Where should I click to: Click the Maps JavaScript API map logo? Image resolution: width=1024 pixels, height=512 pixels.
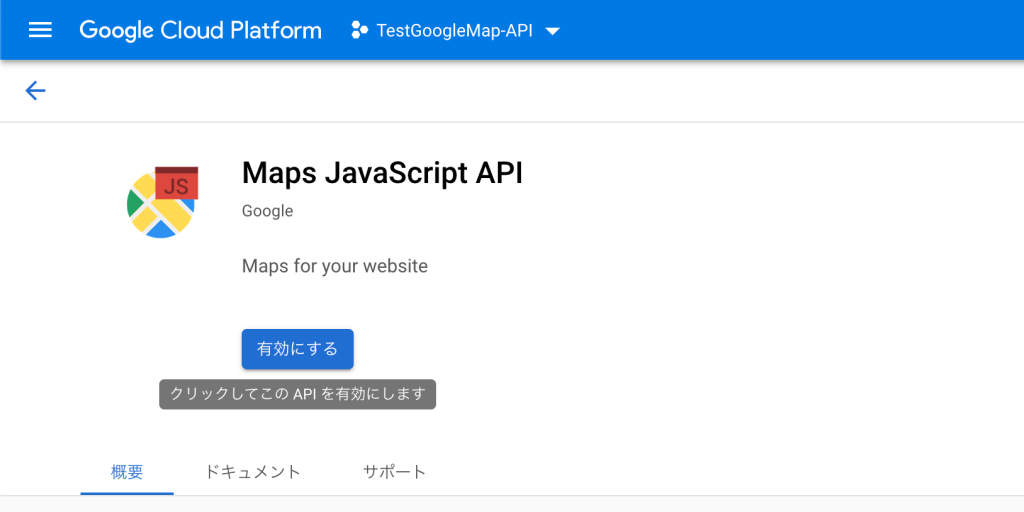pos(162,202)
